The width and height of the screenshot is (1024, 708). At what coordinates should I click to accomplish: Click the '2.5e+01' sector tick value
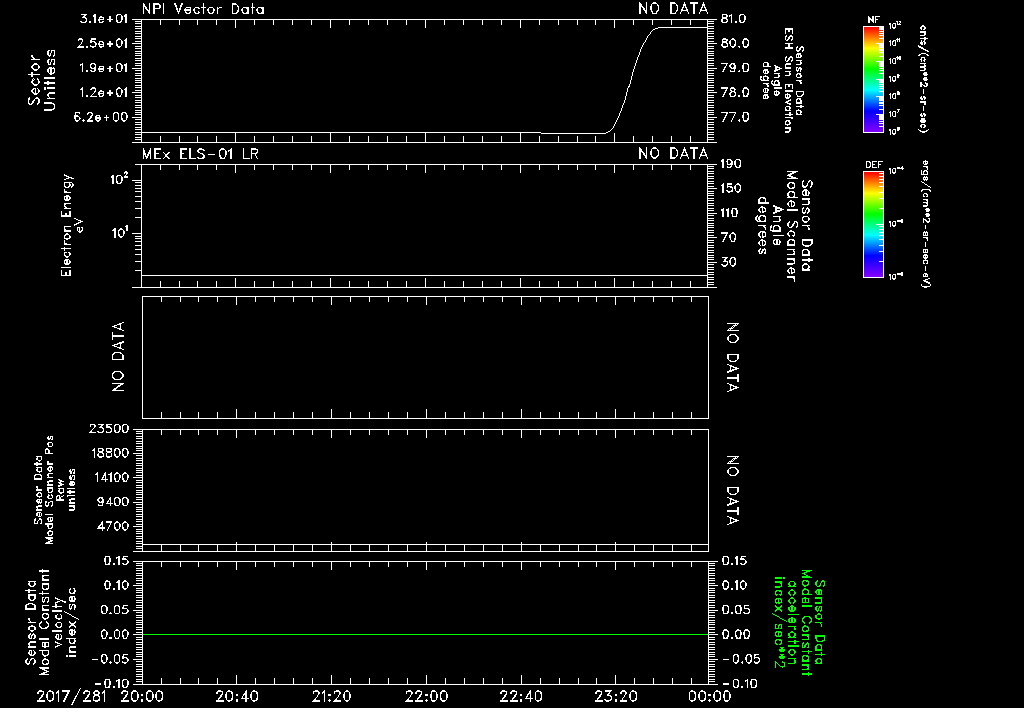pyautogui.click(x=103, y=43)
